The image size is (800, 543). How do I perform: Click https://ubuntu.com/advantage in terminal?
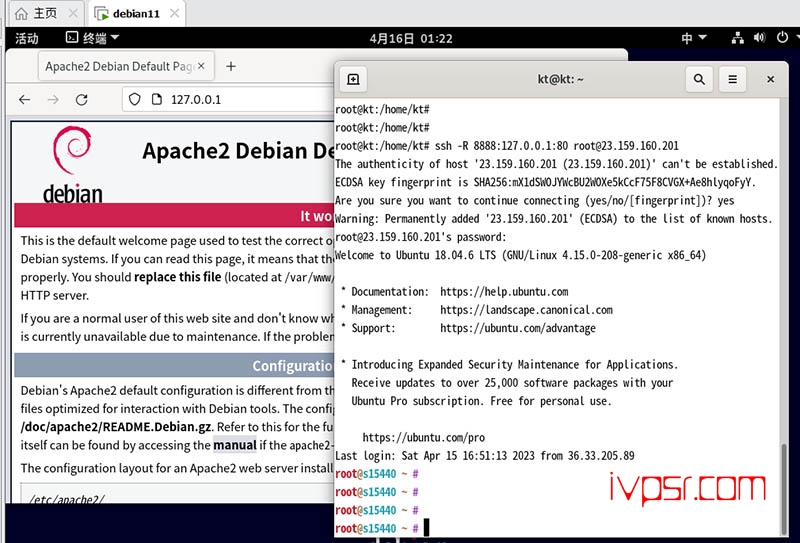click(x=517, y=328)
